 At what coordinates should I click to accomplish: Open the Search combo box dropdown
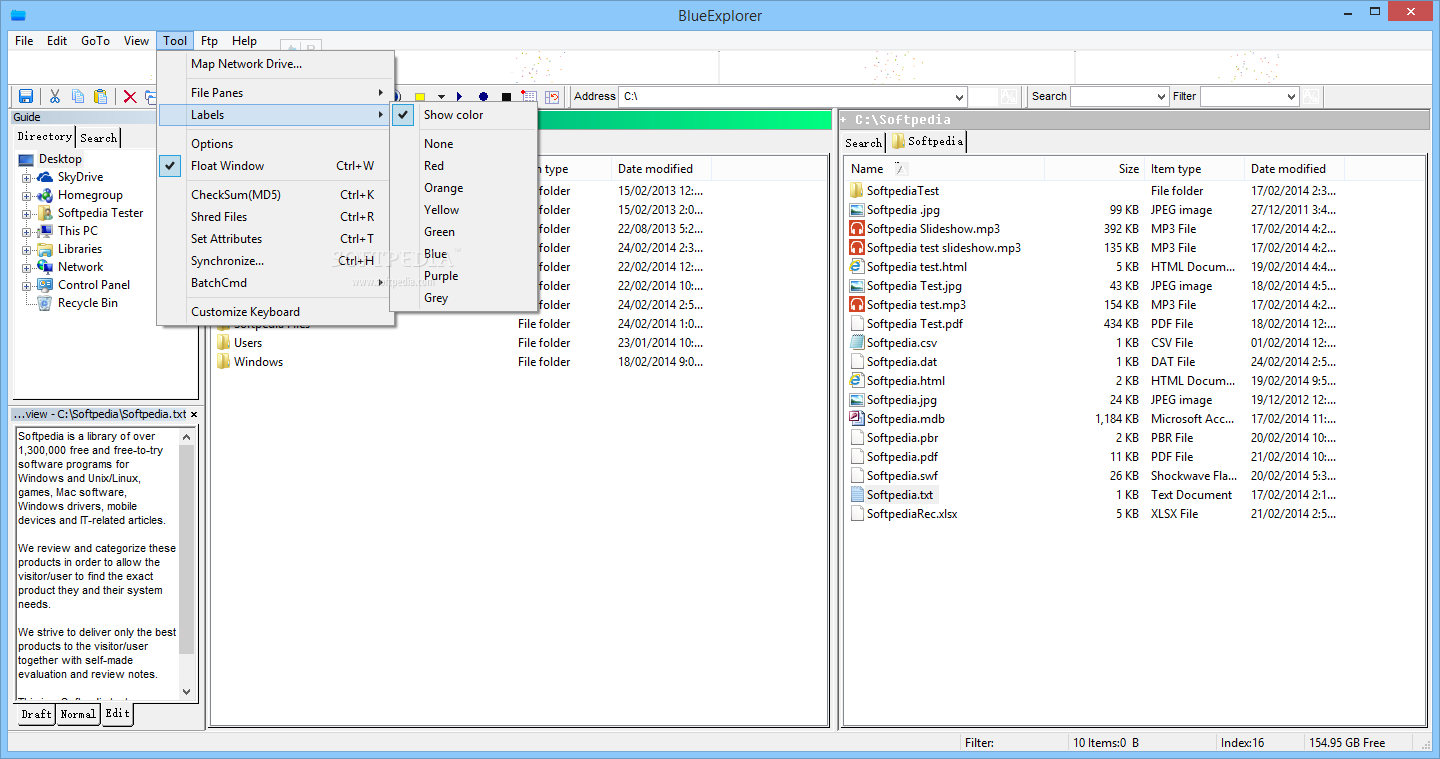tap(1161, 97)
